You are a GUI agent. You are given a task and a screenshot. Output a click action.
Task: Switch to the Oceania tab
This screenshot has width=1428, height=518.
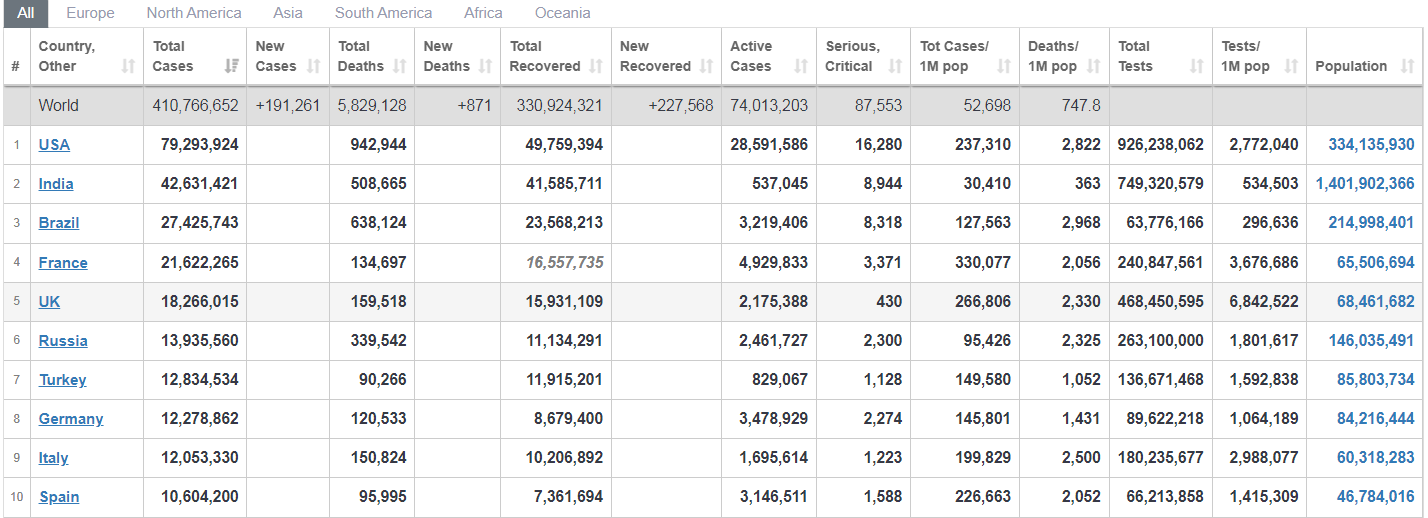pyautogui.click(x=563, y=13)
